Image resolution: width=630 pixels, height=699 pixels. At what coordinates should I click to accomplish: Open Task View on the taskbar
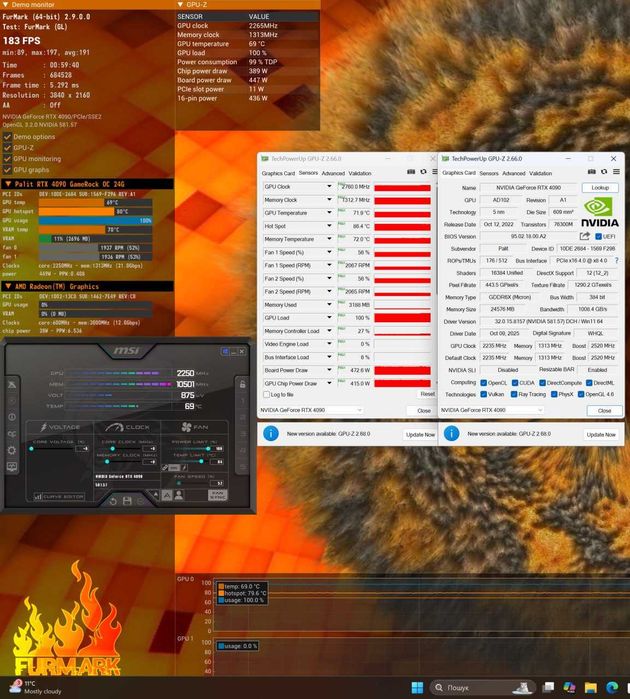[x=548, y=688]
